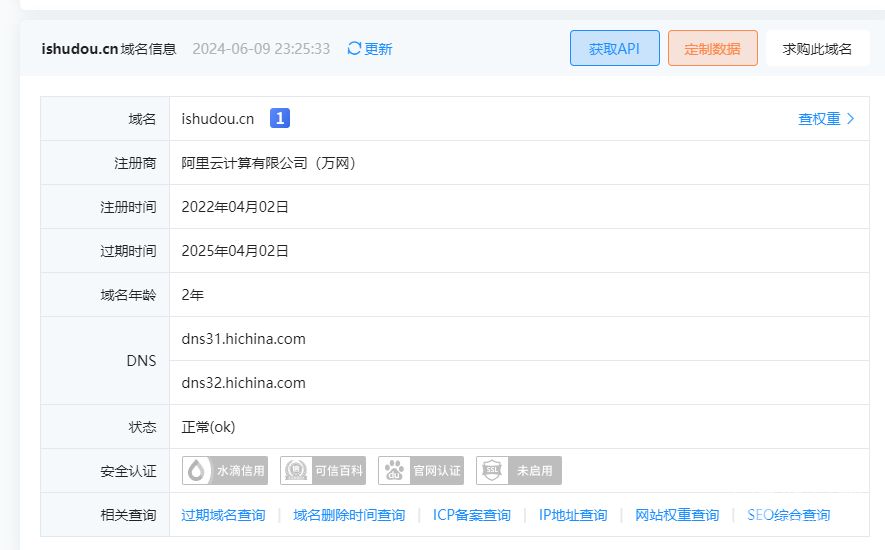Click status value 正常(ok)

(208, 427)
